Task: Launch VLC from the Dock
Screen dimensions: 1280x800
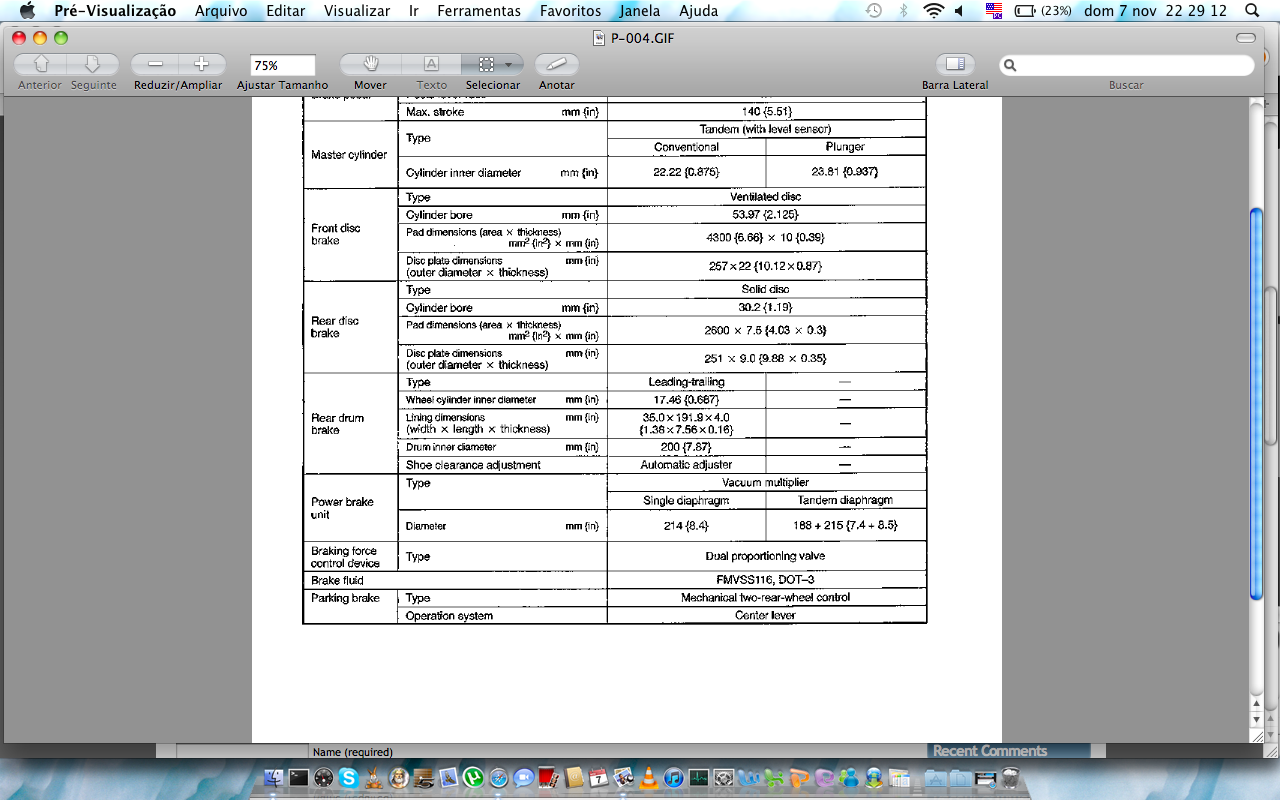Action: tap(649, 777)
